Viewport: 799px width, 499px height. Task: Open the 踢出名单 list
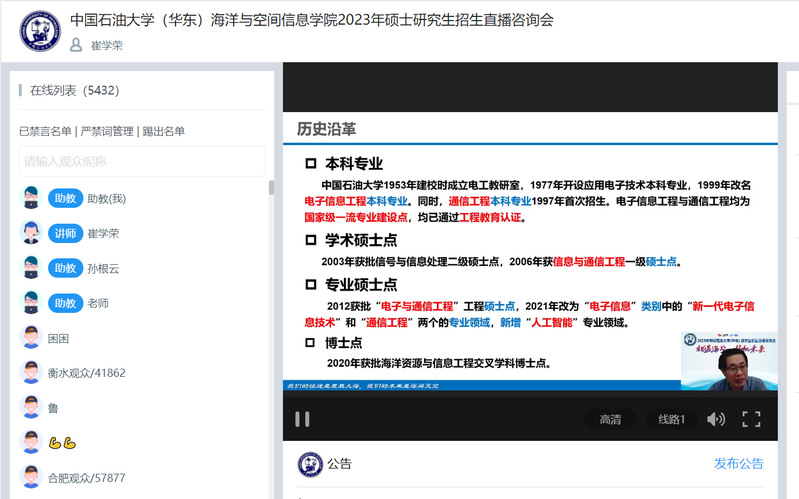coord(163,131)
